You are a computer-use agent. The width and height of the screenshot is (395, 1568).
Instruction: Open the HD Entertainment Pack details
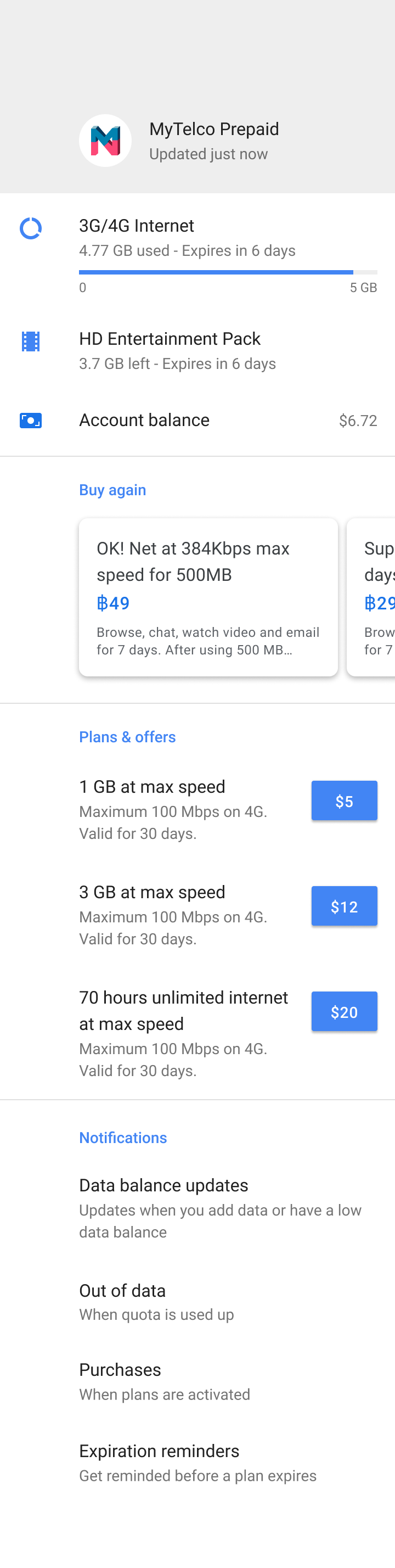click(x=197, y=350)
